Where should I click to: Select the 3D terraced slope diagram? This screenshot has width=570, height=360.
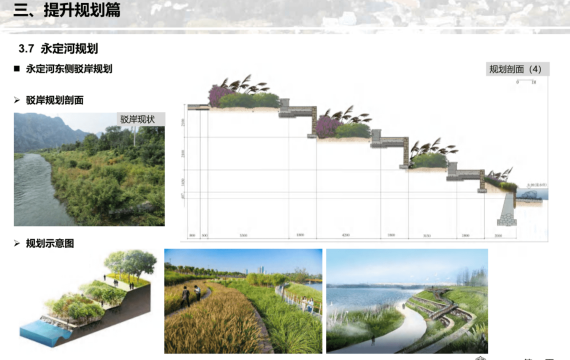point(87,298)
